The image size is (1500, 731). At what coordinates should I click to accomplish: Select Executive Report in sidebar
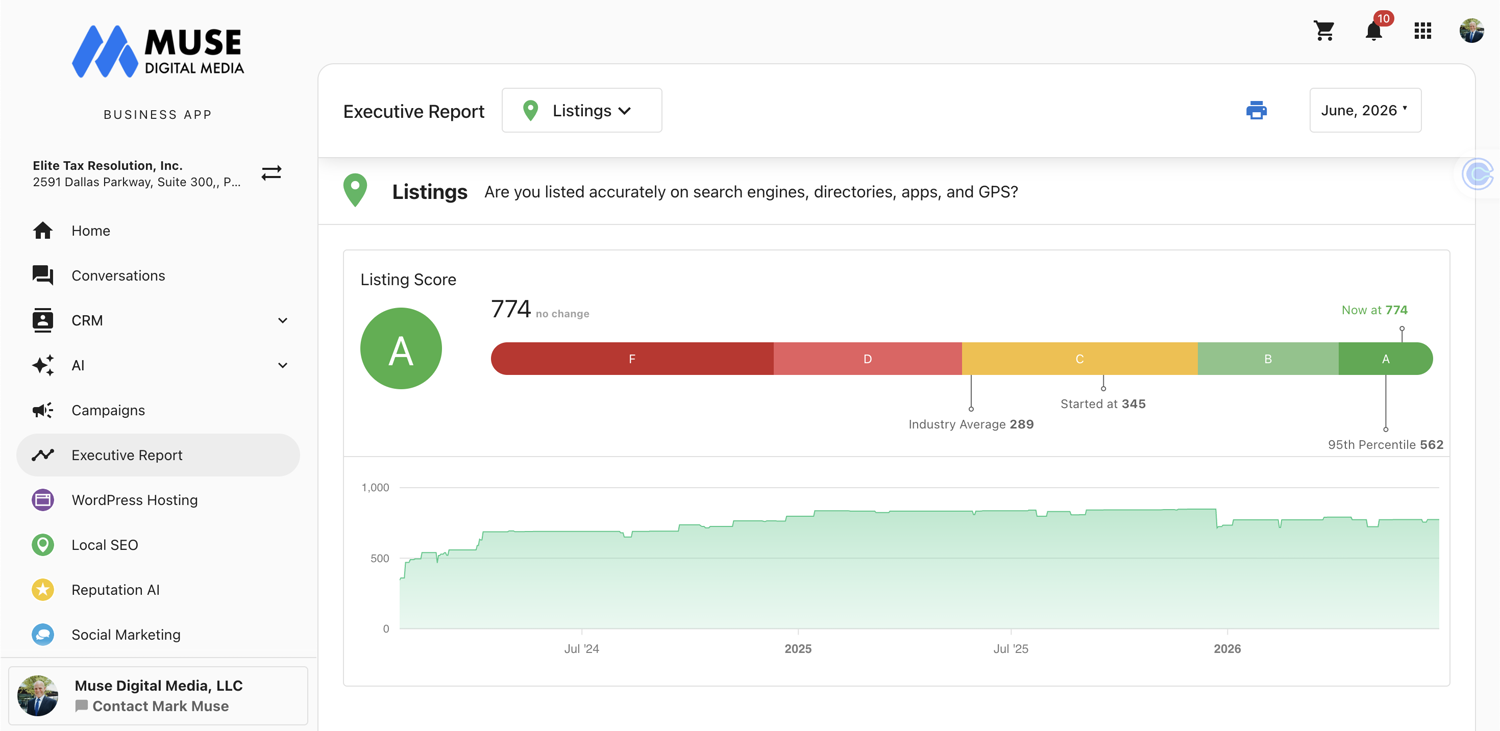click(158, 455)
